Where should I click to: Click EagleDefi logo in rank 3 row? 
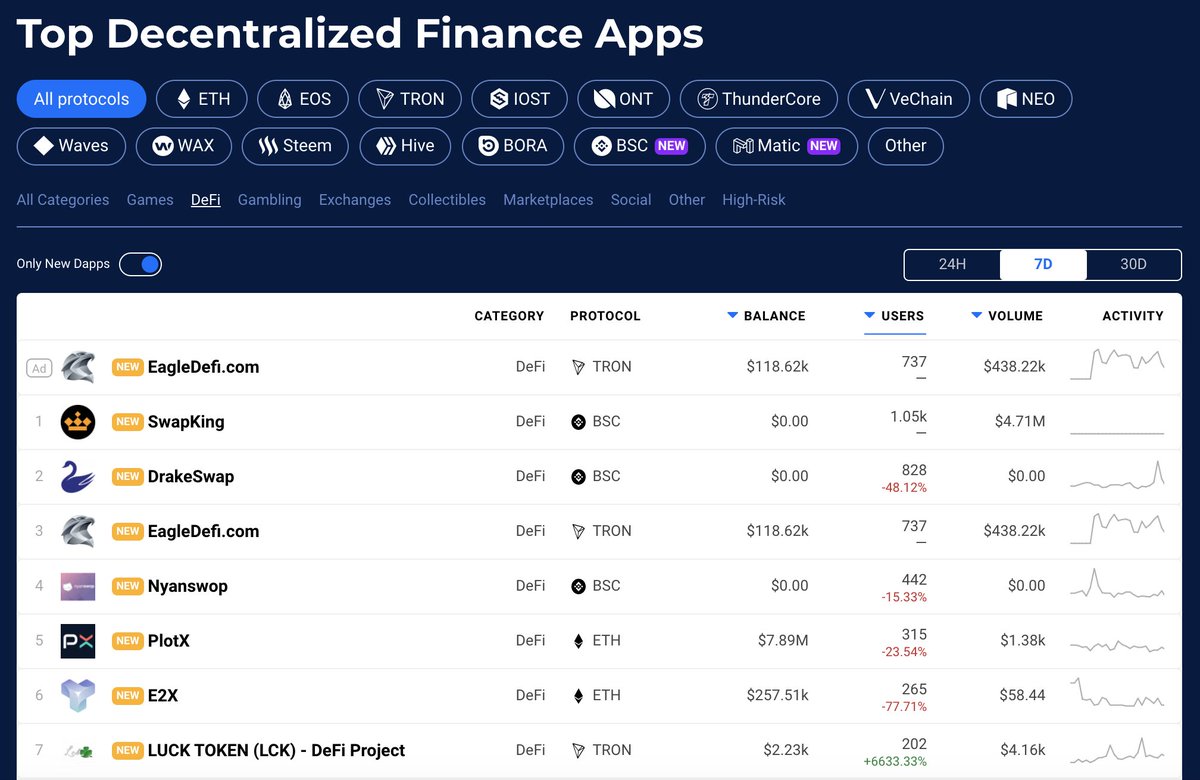[78, 531]
